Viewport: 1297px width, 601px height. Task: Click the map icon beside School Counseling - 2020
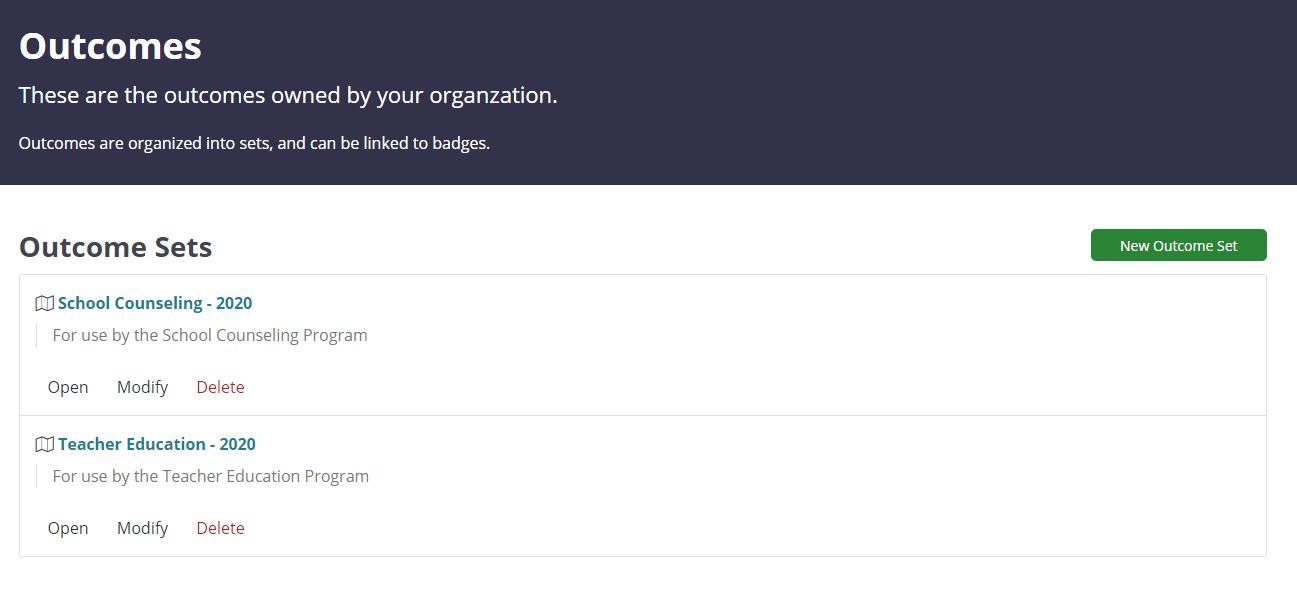pyautogui.click(x=44, y=303)
